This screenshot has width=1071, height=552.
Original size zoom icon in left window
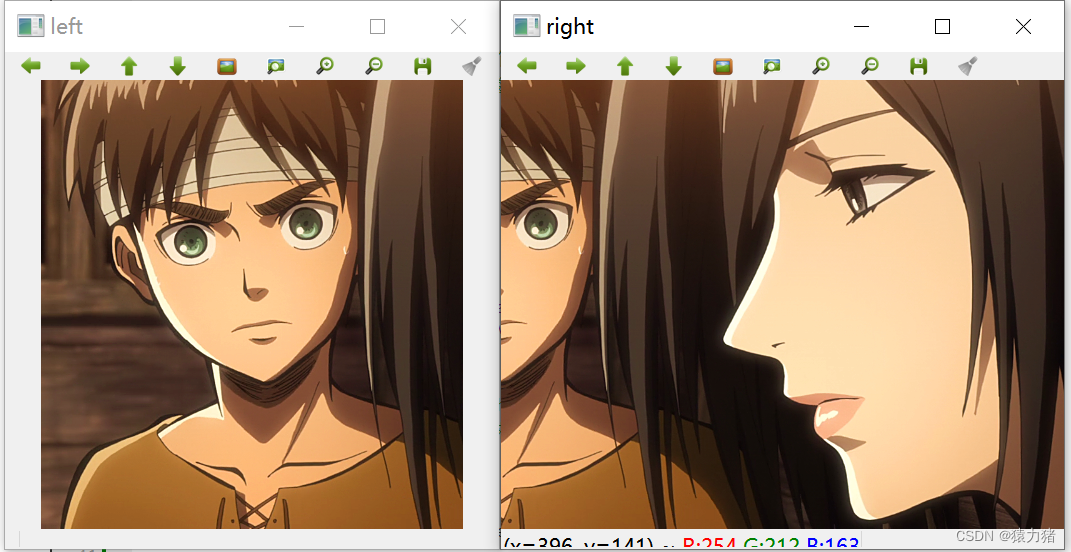coord(227,66)
